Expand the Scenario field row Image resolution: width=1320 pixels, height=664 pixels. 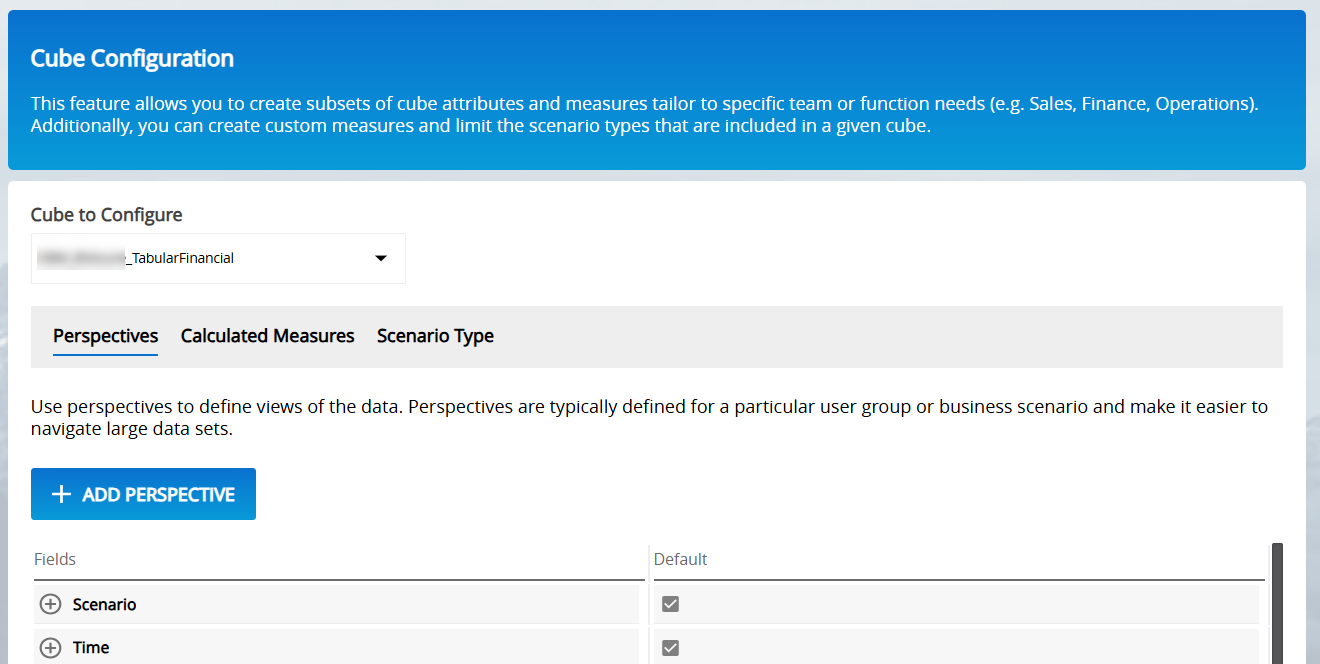(50, 605)
